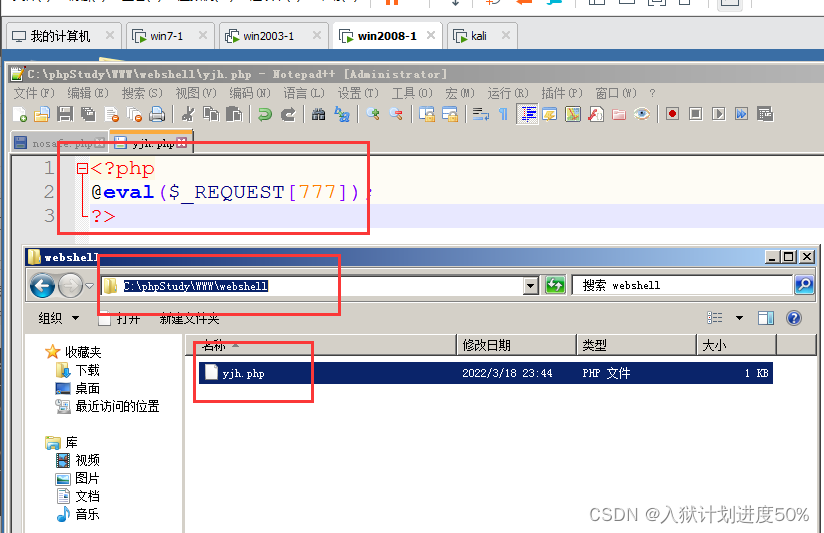Create a new file in Notepad++ toolbar
The width and height of the screenshot is (824, 533).
point(19,114)
